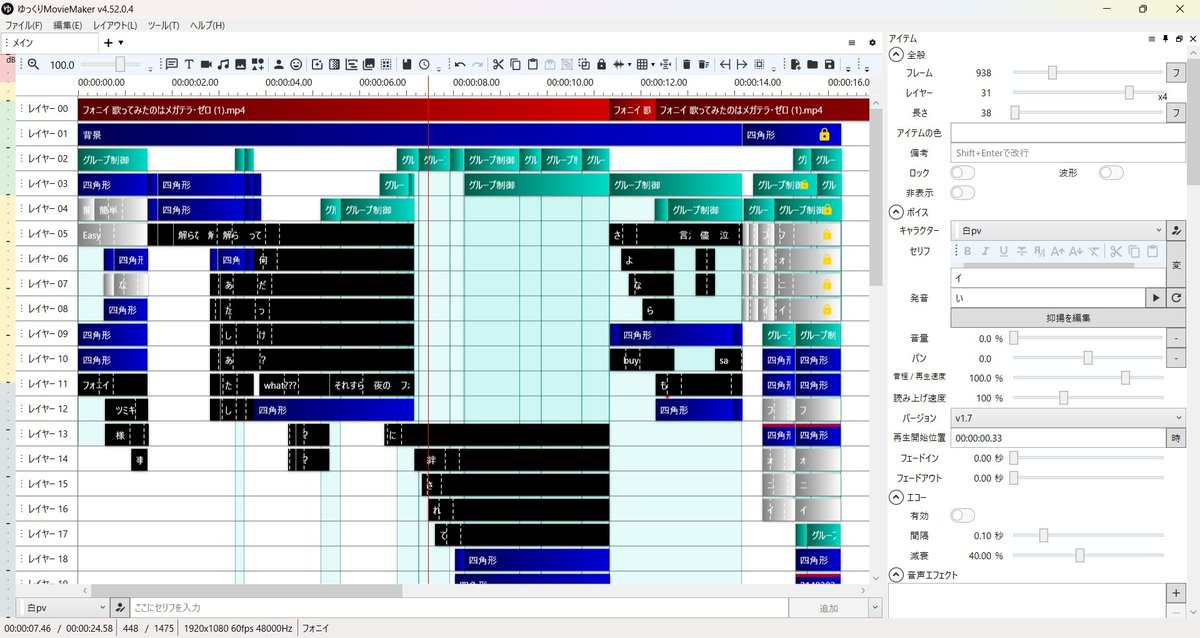Apply underline in セリフ formatting bar

[x=1003, y=251]
